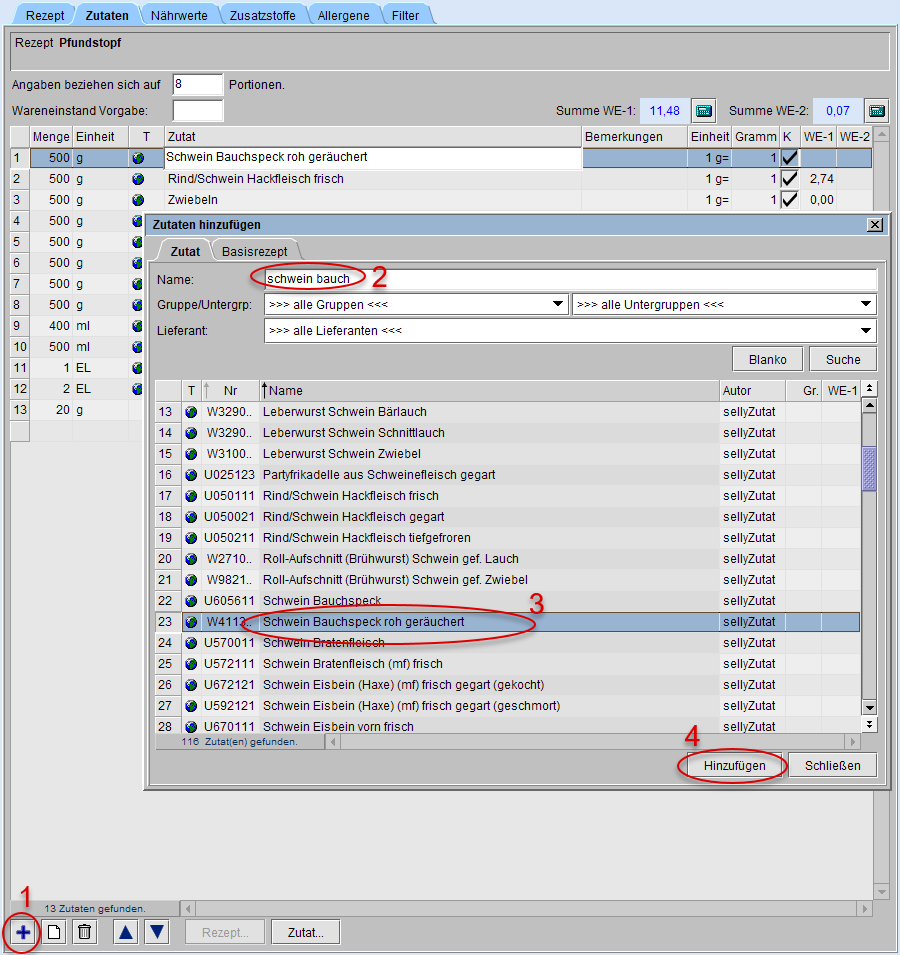Viewport: 900px width, 955px height.
Task: Move ingredient down with the down arrow
Action: click(x=157, y=932)
